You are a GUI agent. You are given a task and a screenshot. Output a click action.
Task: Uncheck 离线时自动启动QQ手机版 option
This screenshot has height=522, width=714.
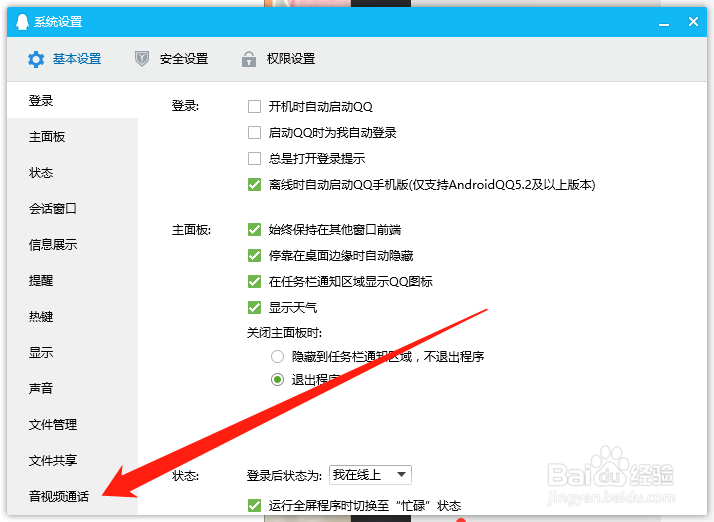255,184
